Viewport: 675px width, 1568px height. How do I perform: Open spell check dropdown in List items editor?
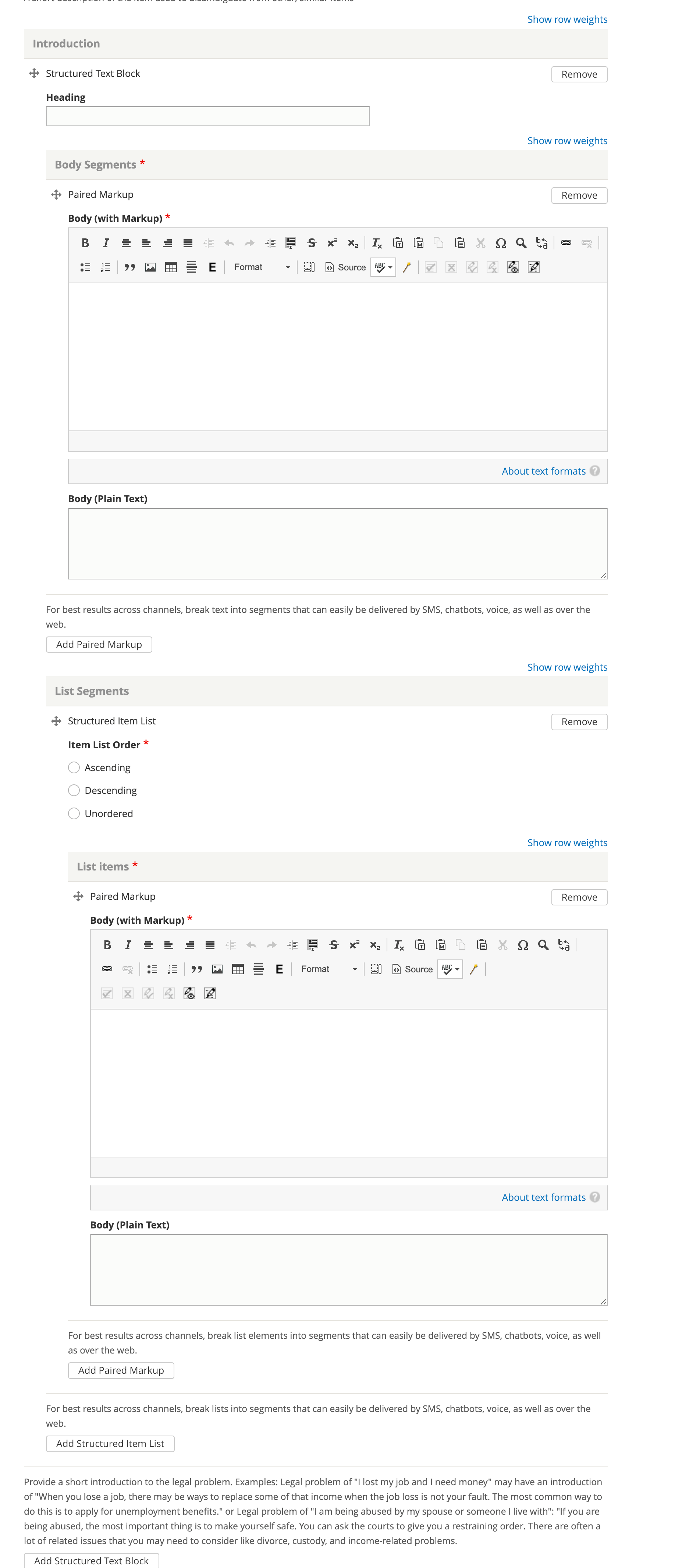click(x=450, y=969)
